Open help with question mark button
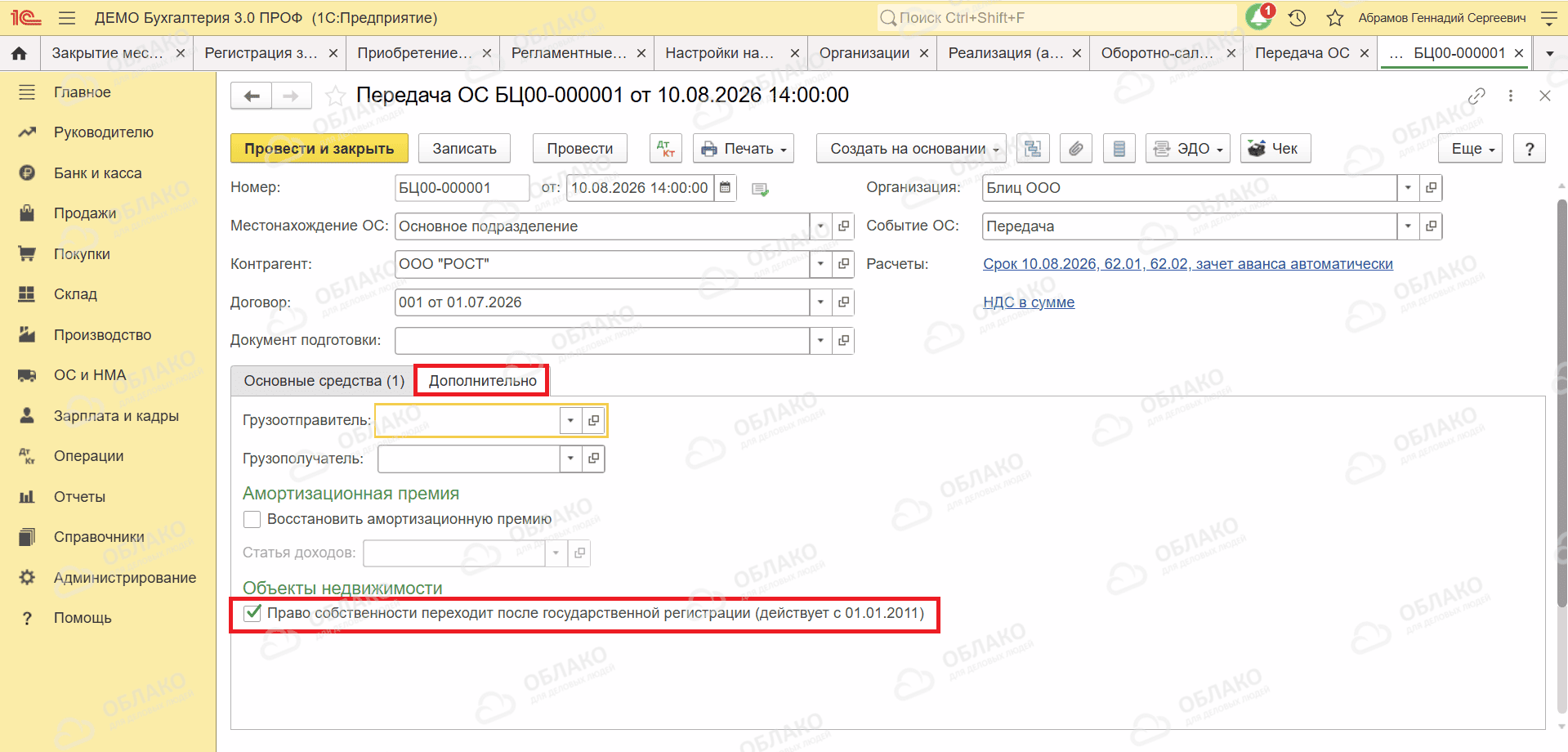The width and height of the screenshot is (1568, 752). tap(1530, 149)
